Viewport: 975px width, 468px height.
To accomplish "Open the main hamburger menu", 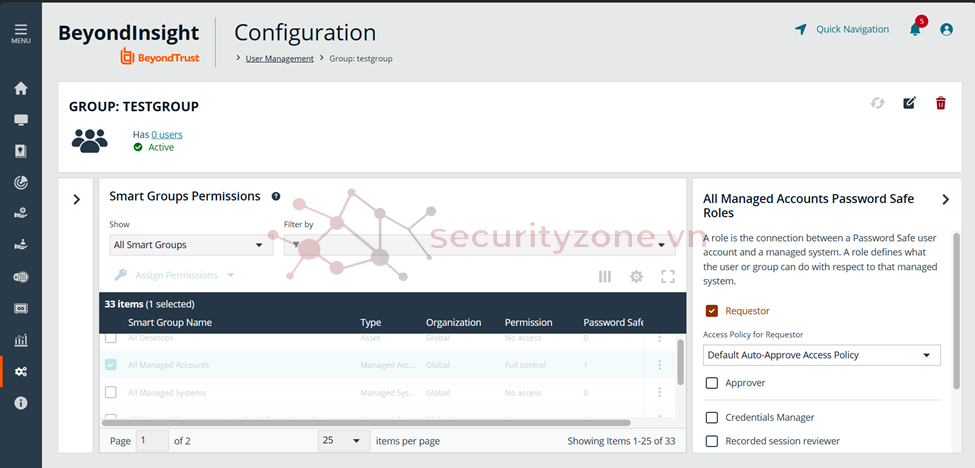I will [20, 32].
